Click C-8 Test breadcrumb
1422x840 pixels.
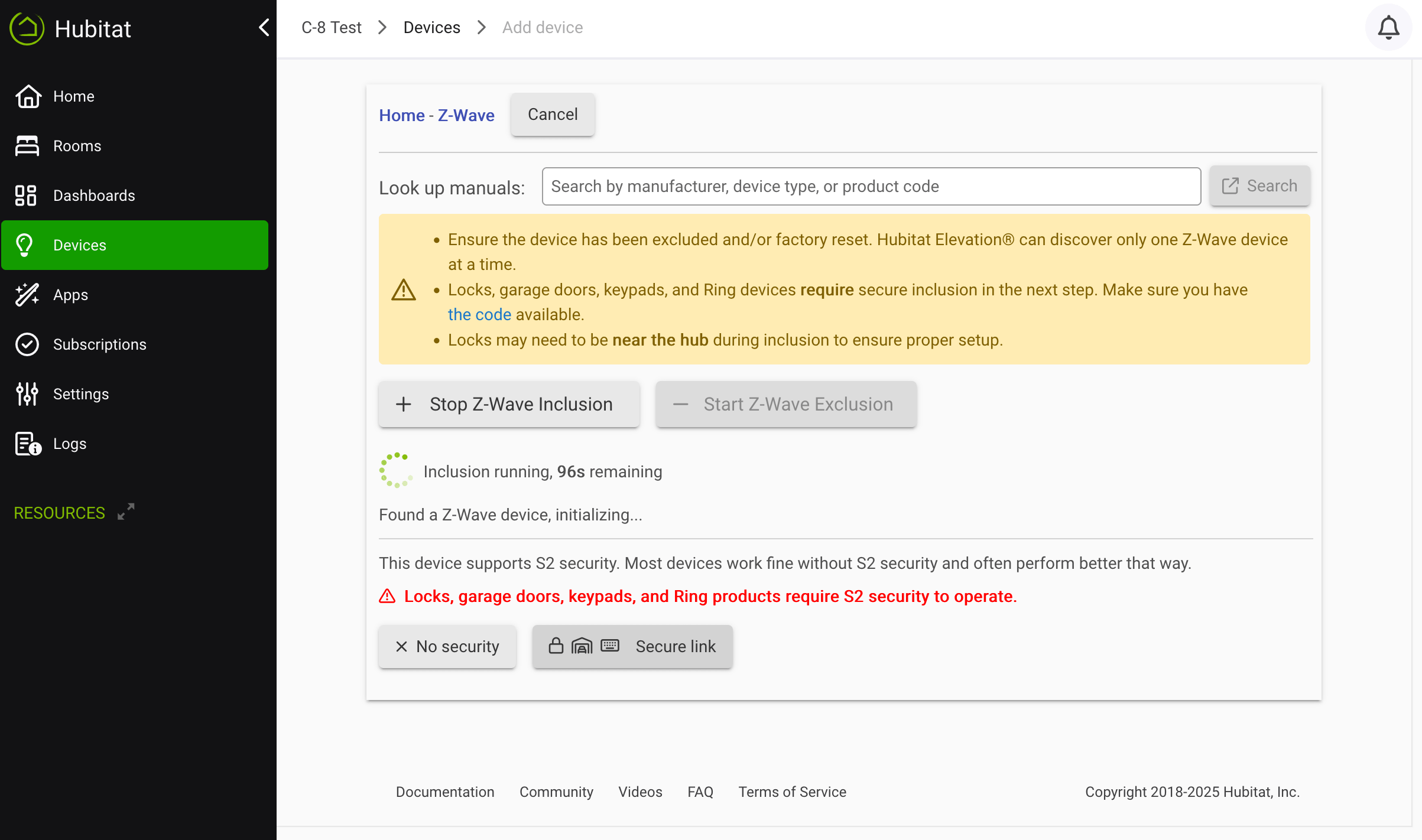(x=331, y=28)
